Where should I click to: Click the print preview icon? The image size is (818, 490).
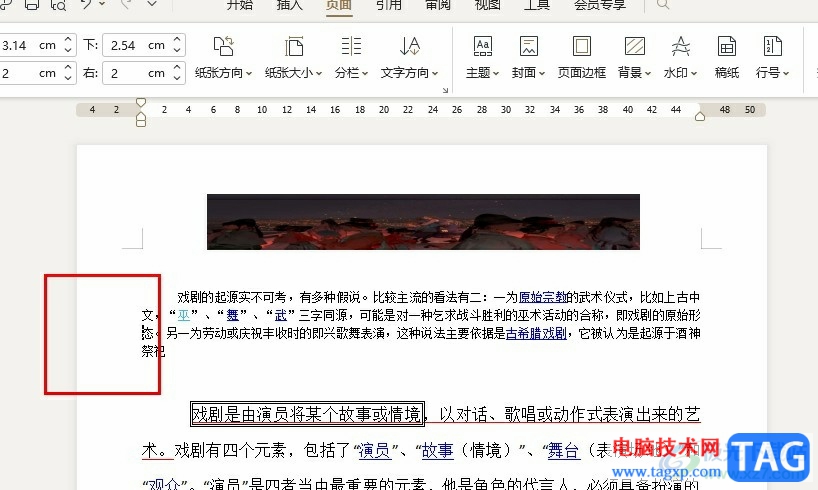click(x=58, y=5)
